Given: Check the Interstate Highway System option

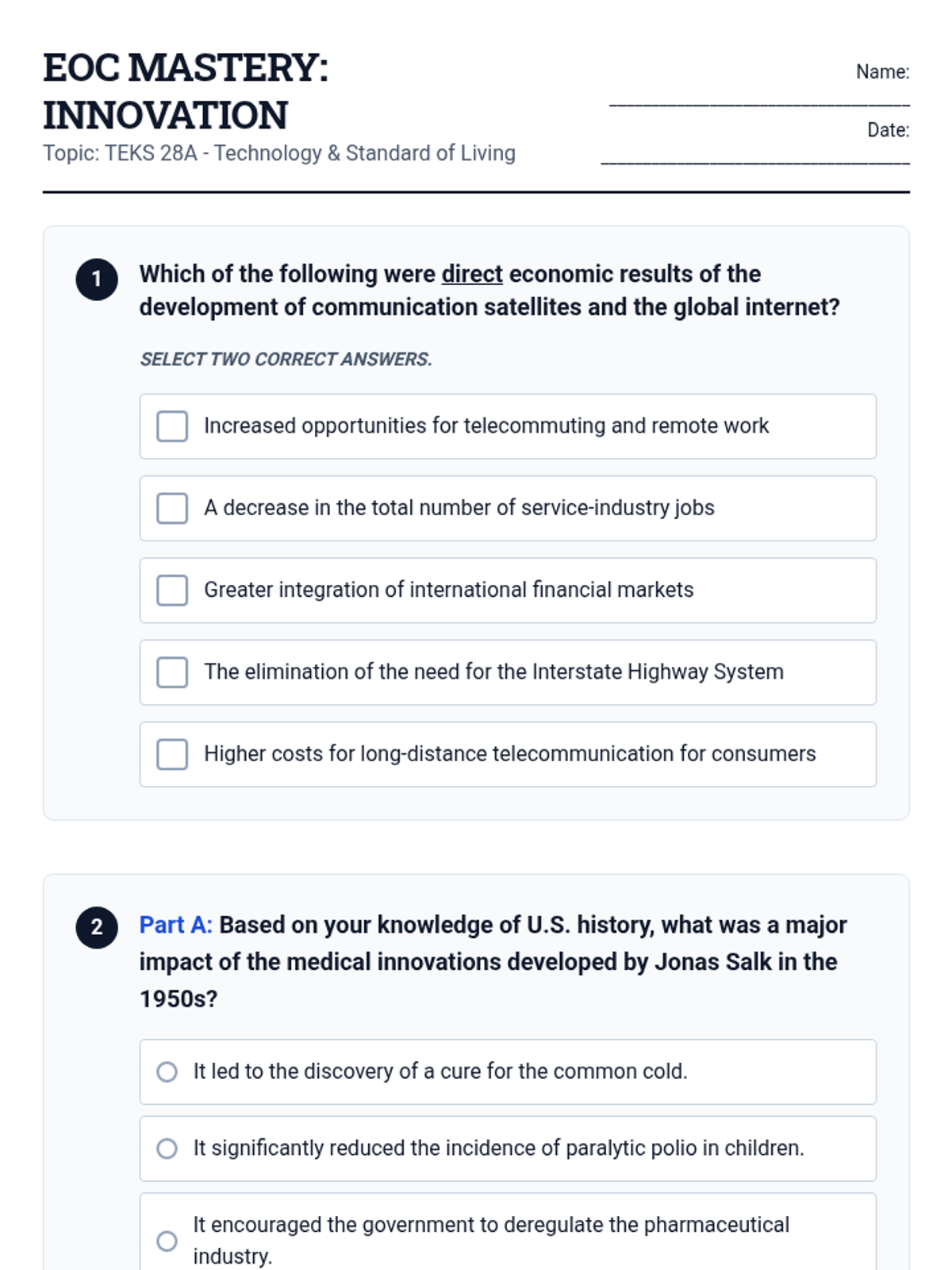Looking at the screenshot, I should pyautogui.click(x=172, y=672).
